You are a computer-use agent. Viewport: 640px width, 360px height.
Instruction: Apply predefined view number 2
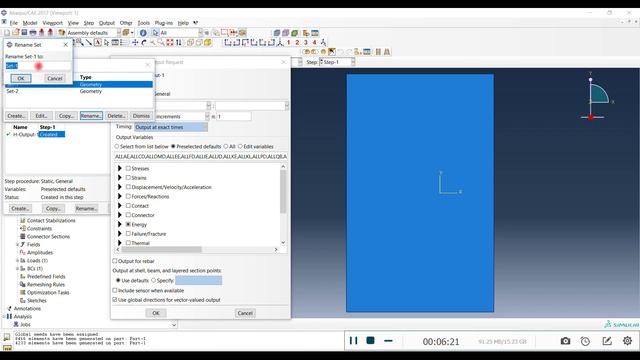point(297,42)
